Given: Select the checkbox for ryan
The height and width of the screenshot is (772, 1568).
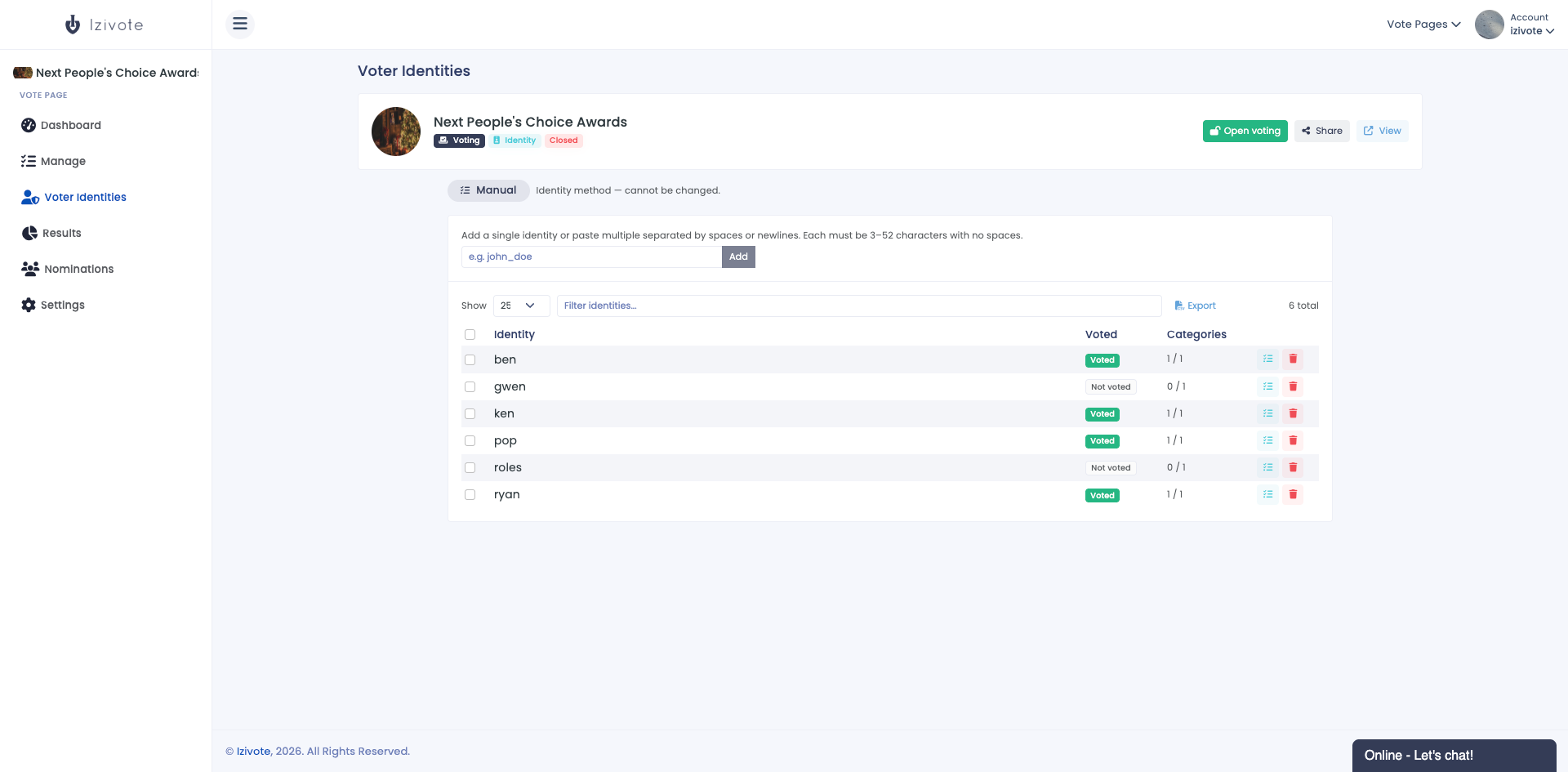Looking at the screenshot, I should 470,494.
